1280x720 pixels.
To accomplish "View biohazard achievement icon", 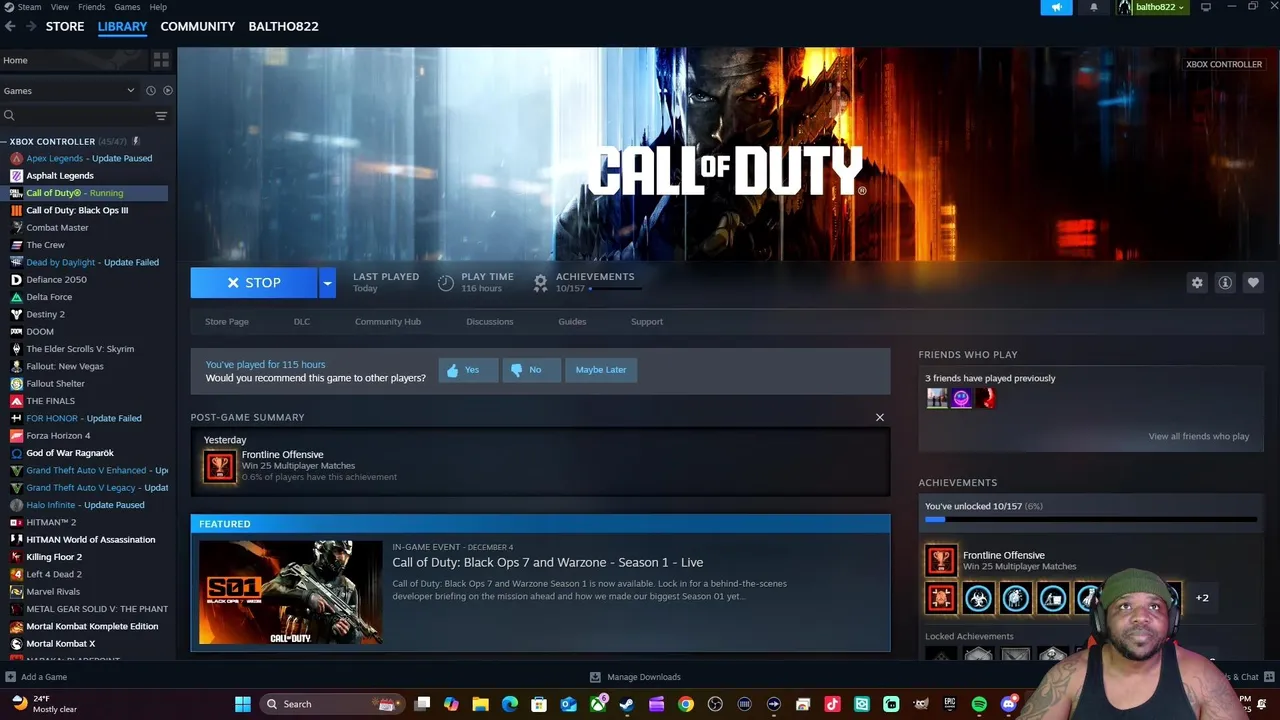I will pyautogui.click(x=979, y=598).
